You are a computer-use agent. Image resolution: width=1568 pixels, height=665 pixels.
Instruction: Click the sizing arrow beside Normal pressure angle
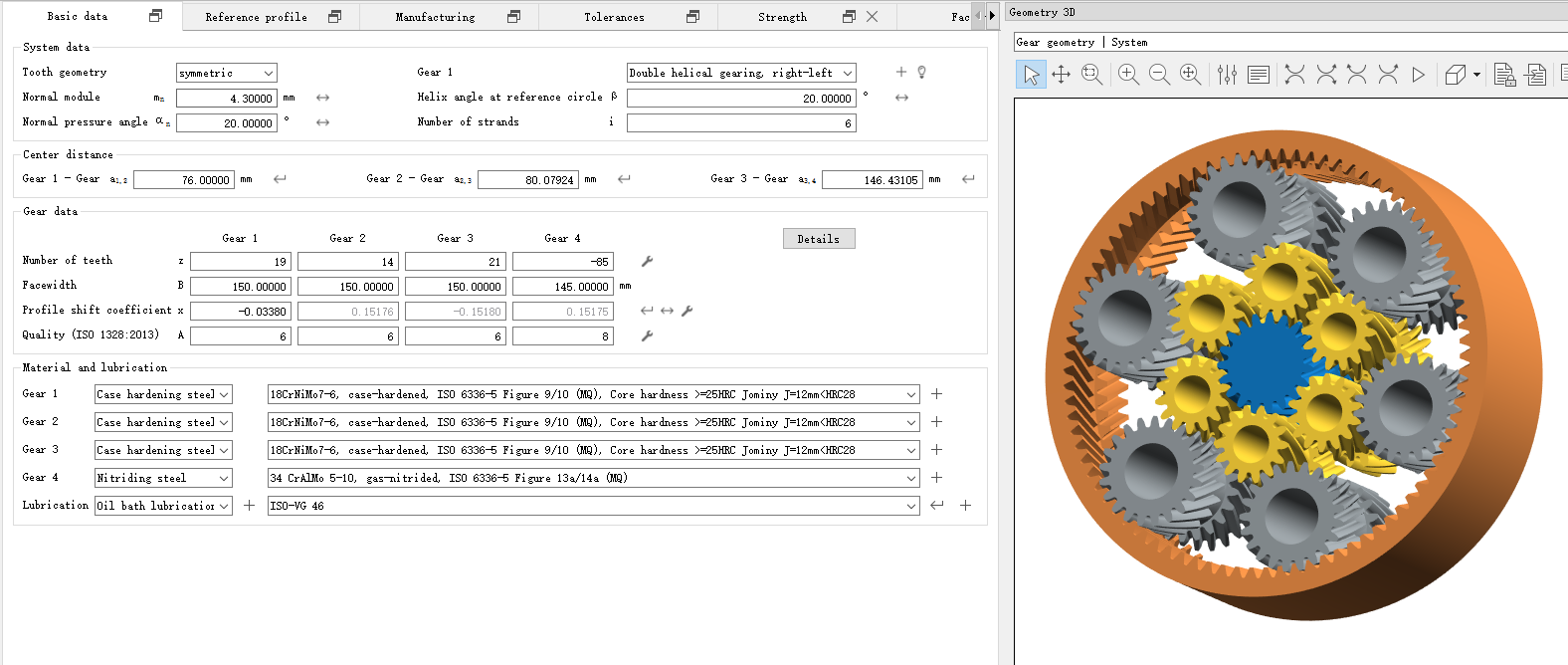(322, 122)
